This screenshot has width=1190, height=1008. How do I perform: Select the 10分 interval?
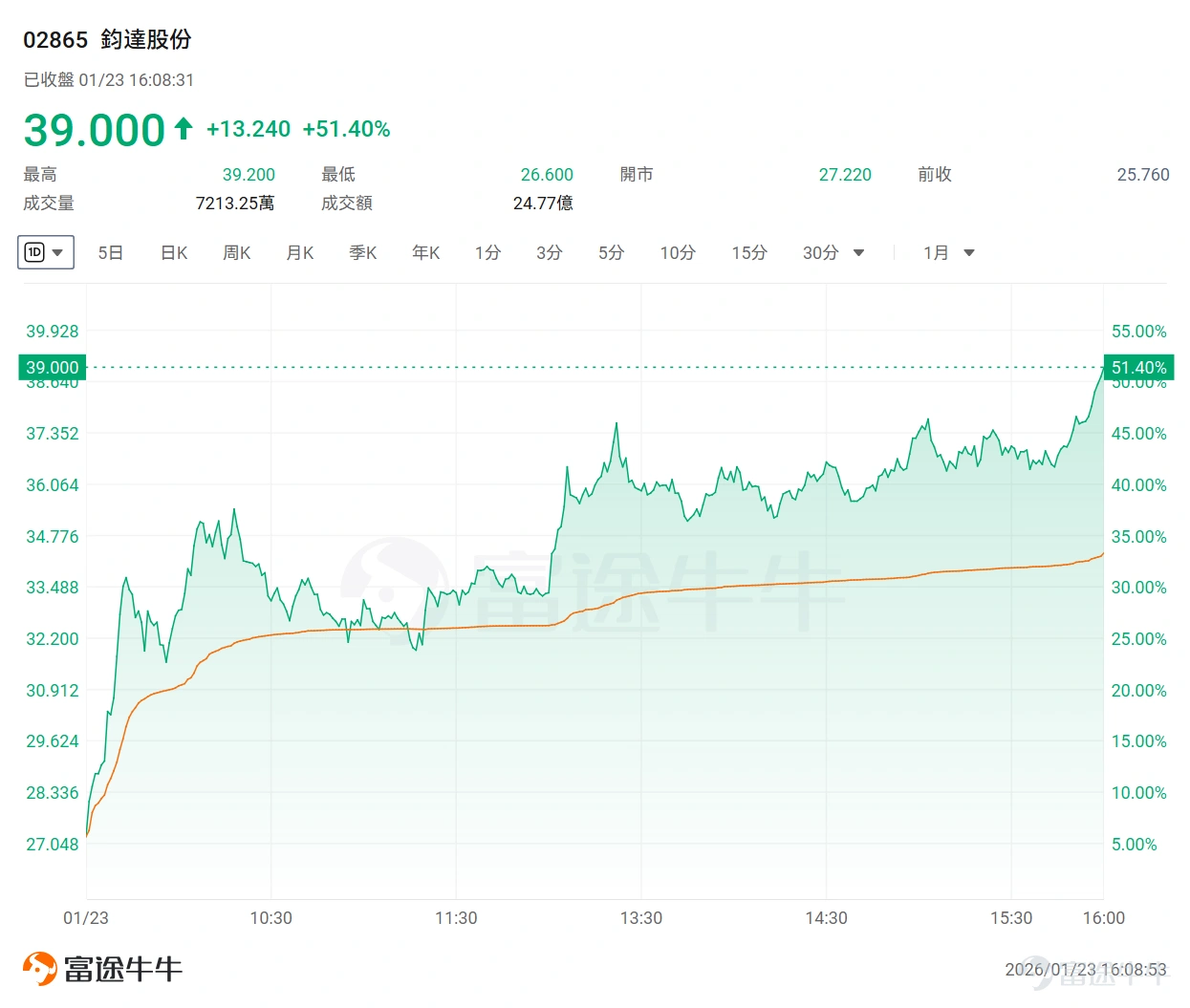tap(678, 252)
